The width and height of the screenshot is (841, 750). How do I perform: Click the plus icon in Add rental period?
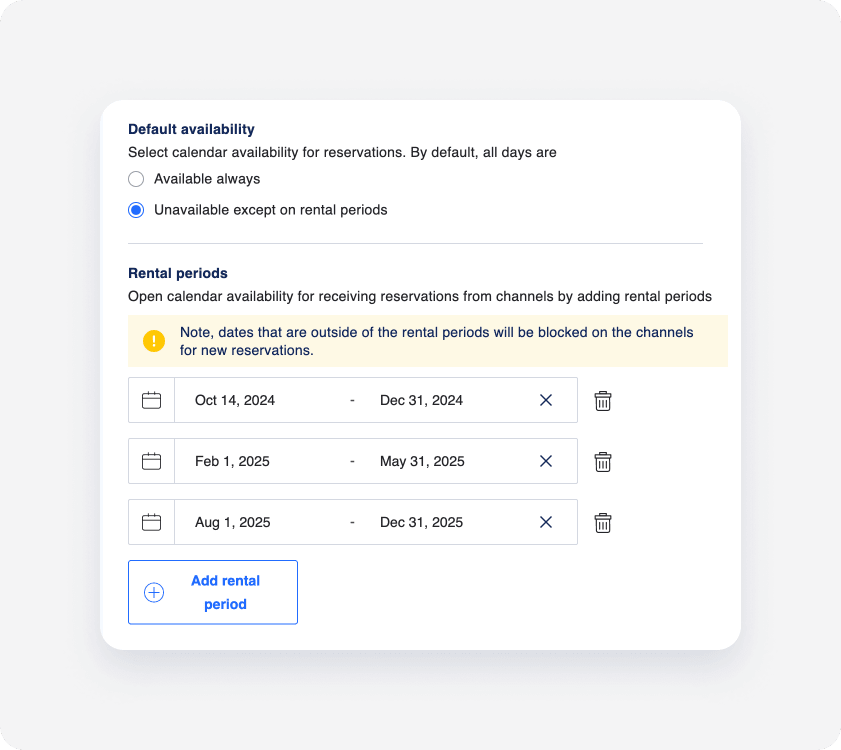click(x=154, y=593)
